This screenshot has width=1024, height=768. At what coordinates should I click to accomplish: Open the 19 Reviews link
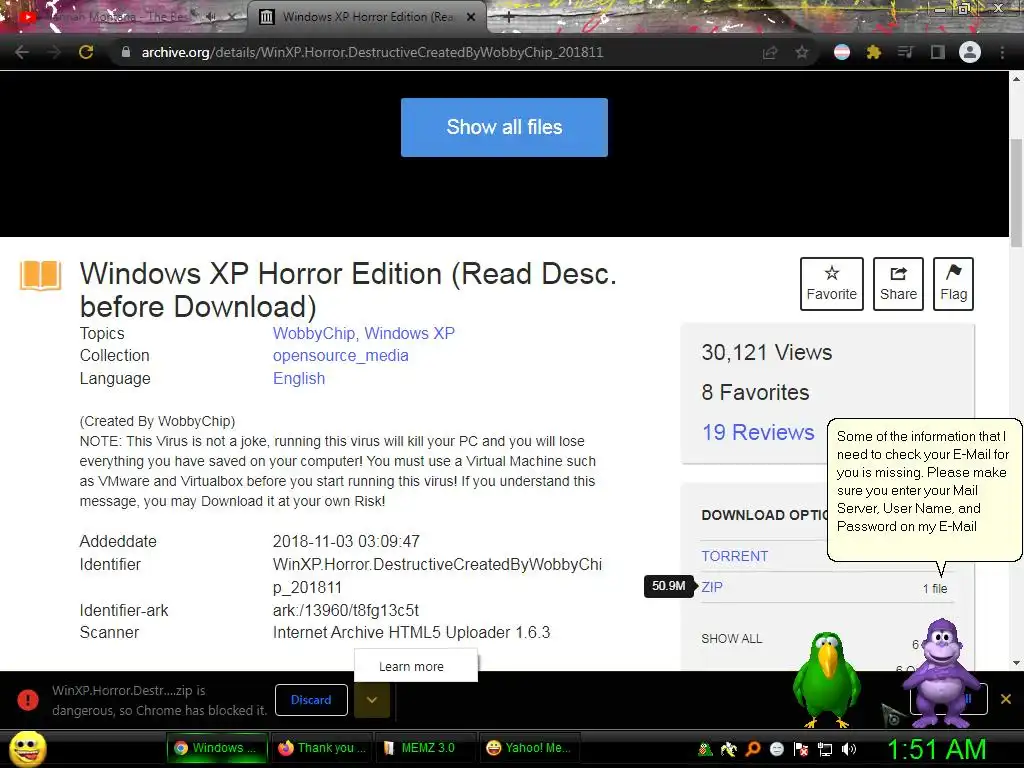(758, 432)
